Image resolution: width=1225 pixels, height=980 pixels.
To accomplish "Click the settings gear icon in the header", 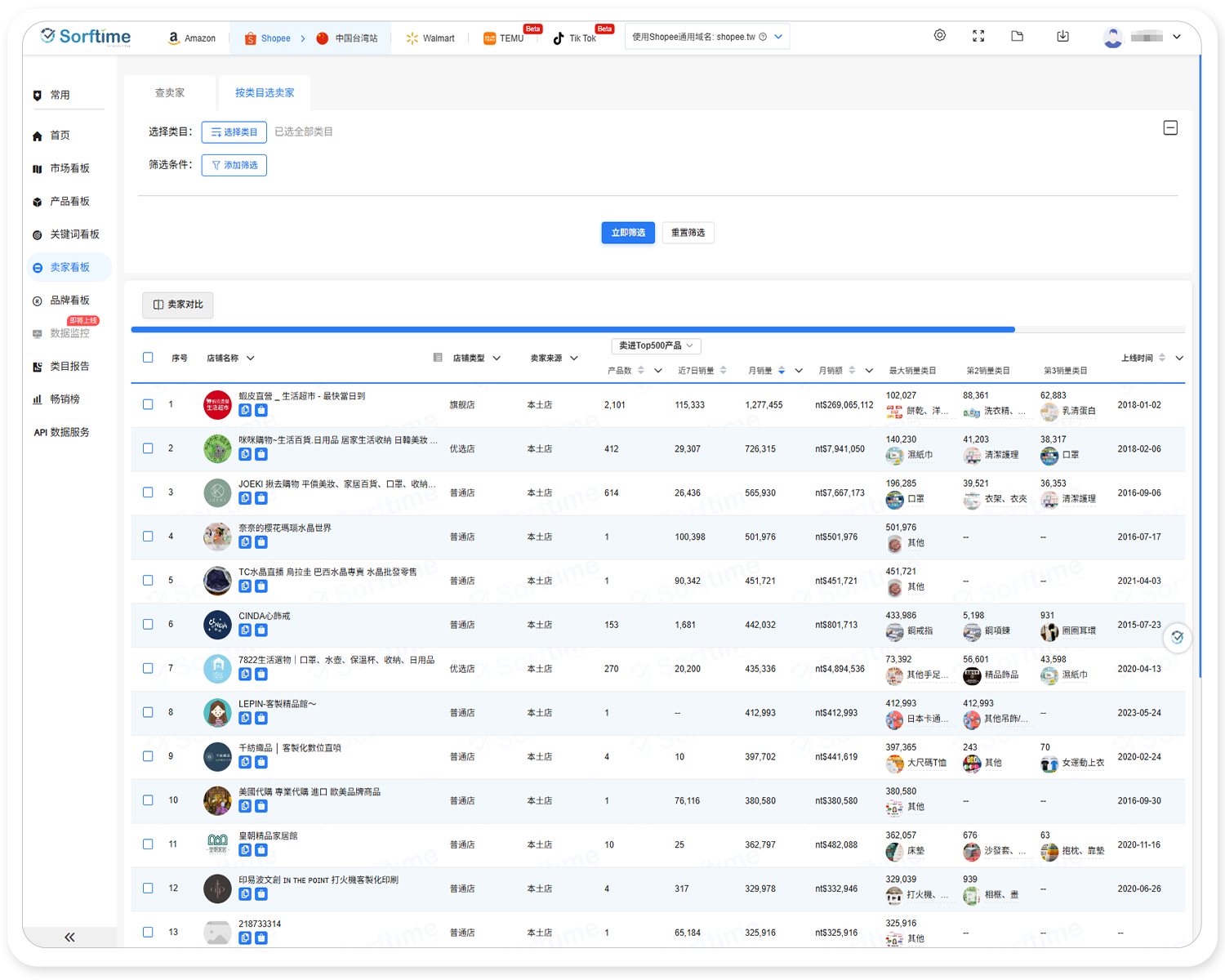I will 940,36.
